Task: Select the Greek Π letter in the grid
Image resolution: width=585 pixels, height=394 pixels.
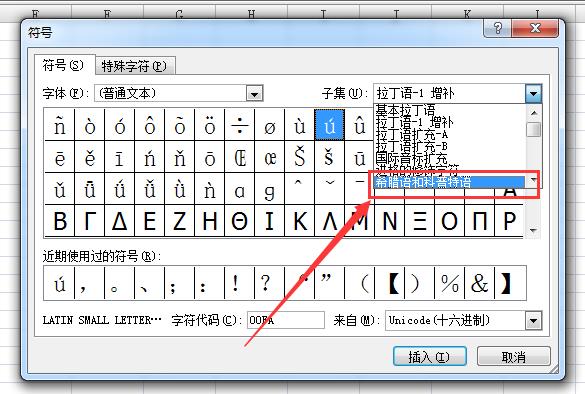Action: click(479, 221)
